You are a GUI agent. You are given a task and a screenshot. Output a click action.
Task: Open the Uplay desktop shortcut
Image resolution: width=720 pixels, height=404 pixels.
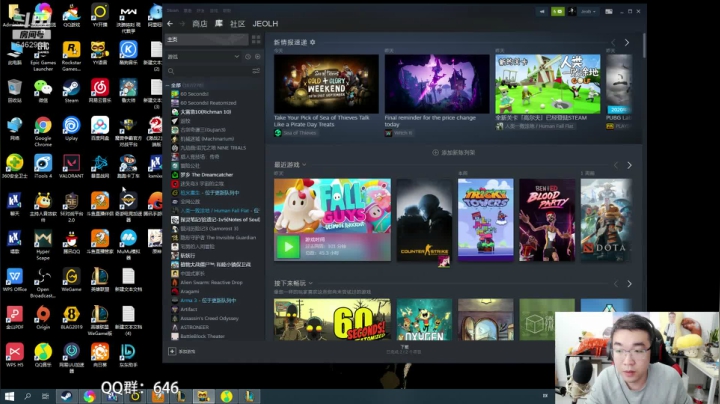(71, 128)
